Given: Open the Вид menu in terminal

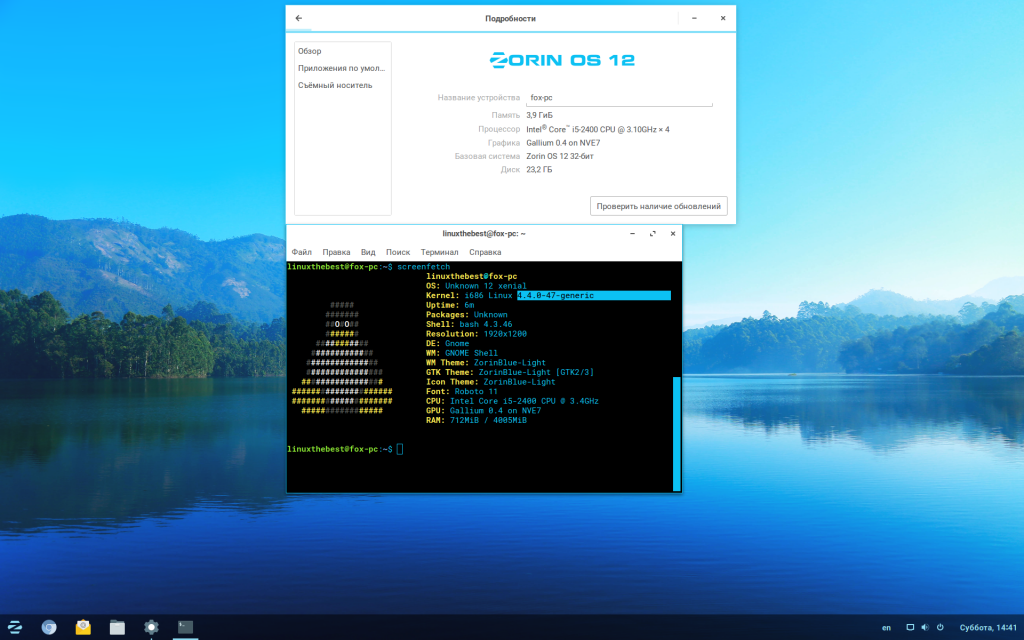Looking at the screenshot, I should (368, 252).
